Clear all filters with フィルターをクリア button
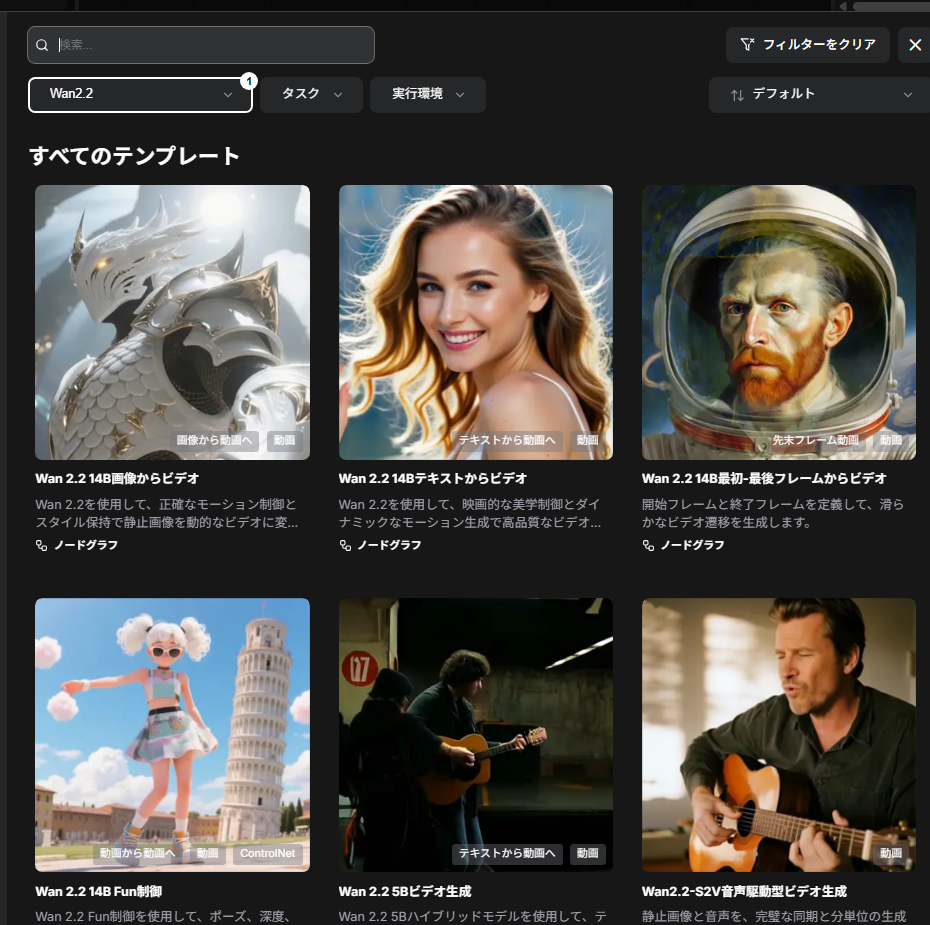The image size is (930, 925). (x=807, y=44)
